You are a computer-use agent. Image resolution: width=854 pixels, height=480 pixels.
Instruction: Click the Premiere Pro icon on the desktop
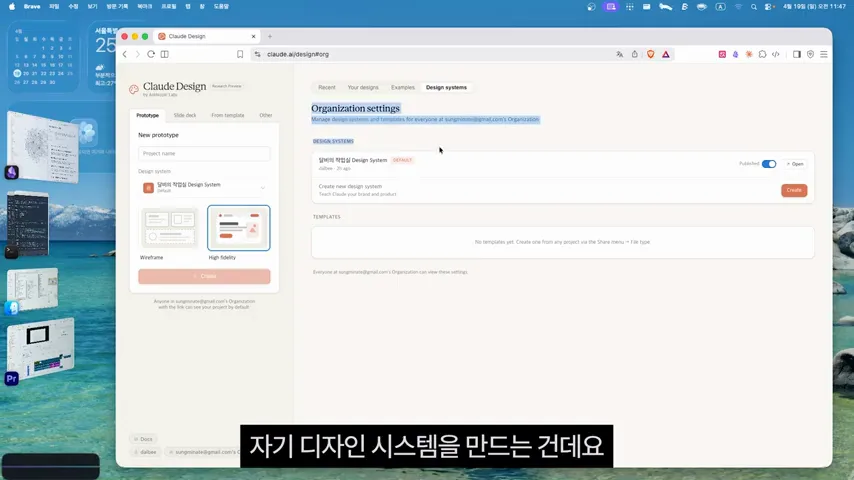[x=11, y=379]
